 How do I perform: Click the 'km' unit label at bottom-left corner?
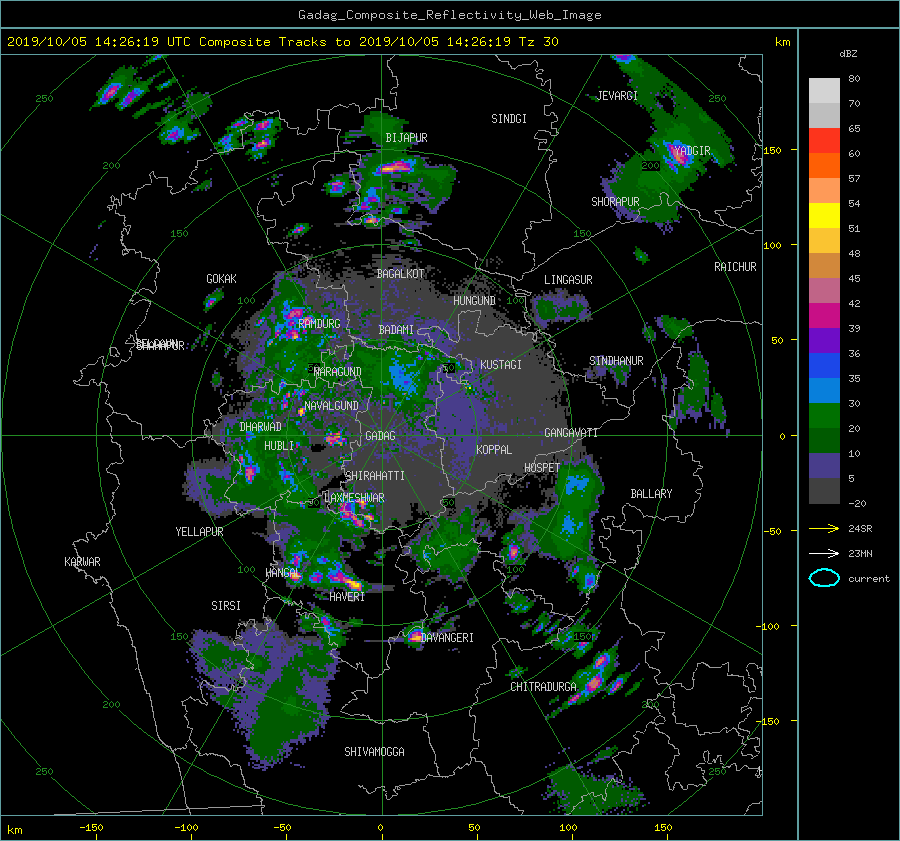point(15,830)
